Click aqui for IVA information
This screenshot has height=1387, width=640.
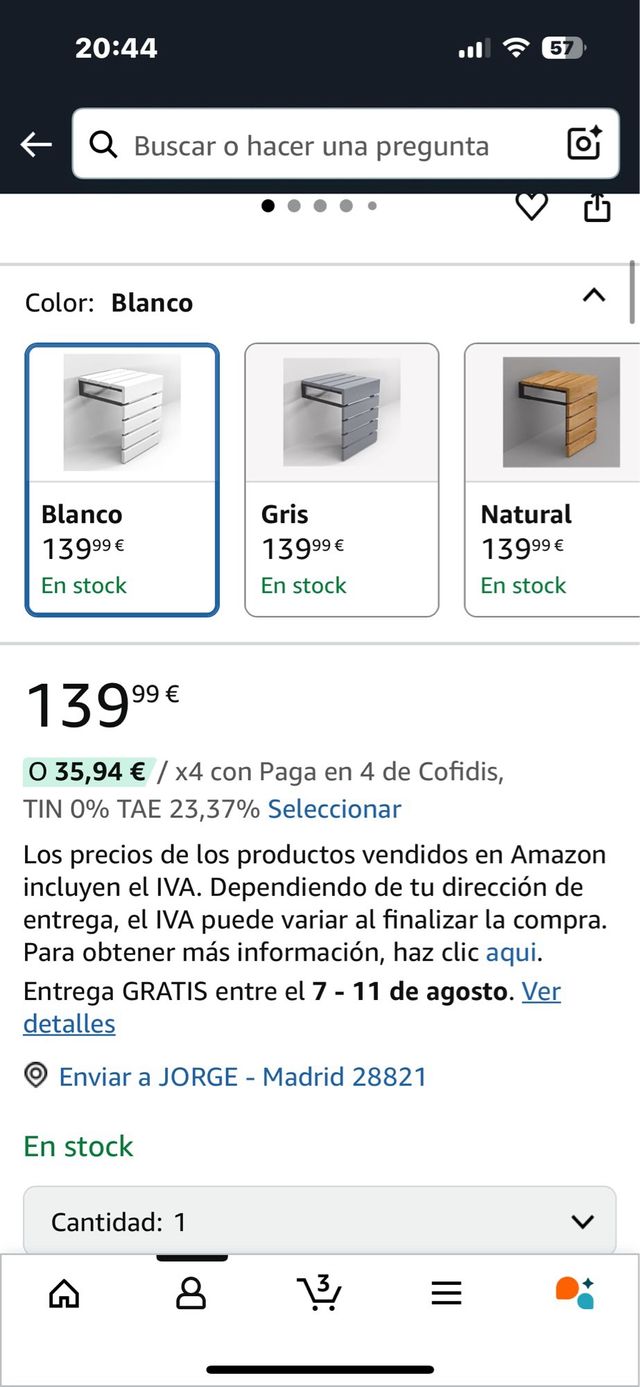pos(510,954)
